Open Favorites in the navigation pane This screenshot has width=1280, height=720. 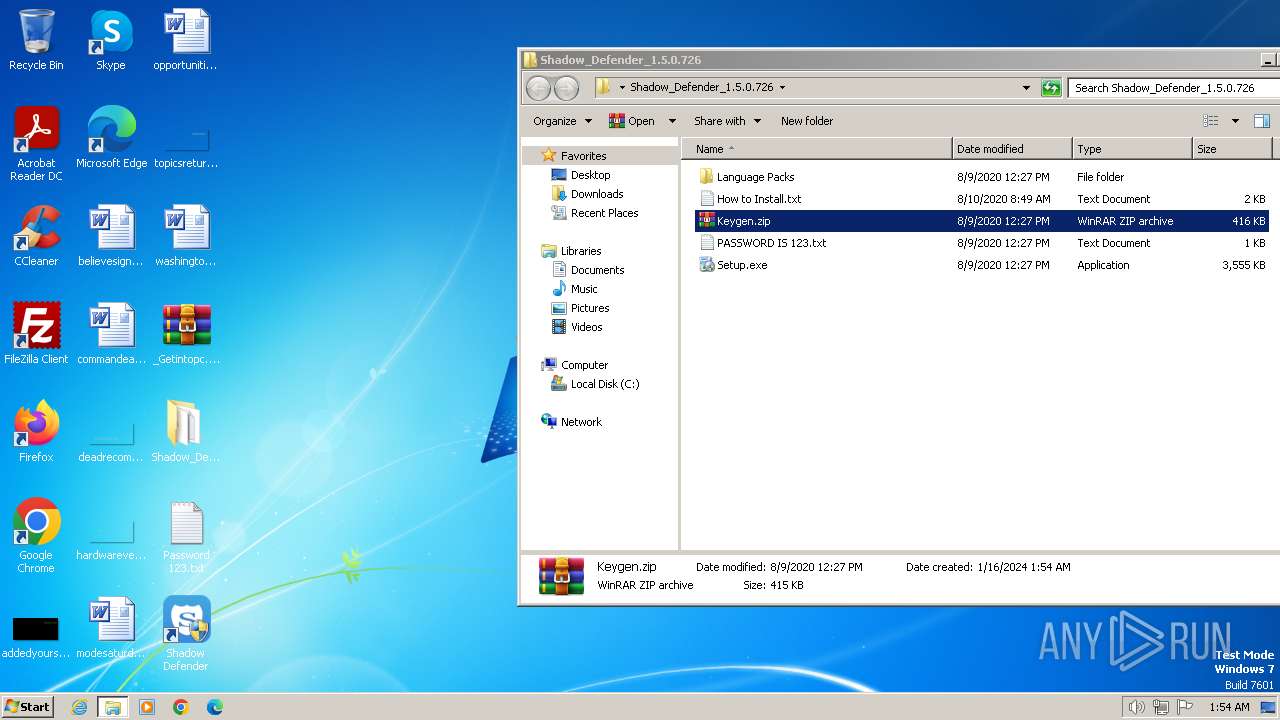[583, 156]
